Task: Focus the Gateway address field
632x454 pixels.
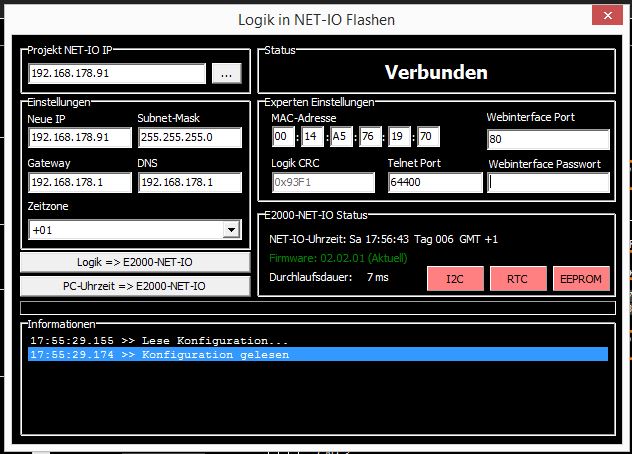Action: 78,183
